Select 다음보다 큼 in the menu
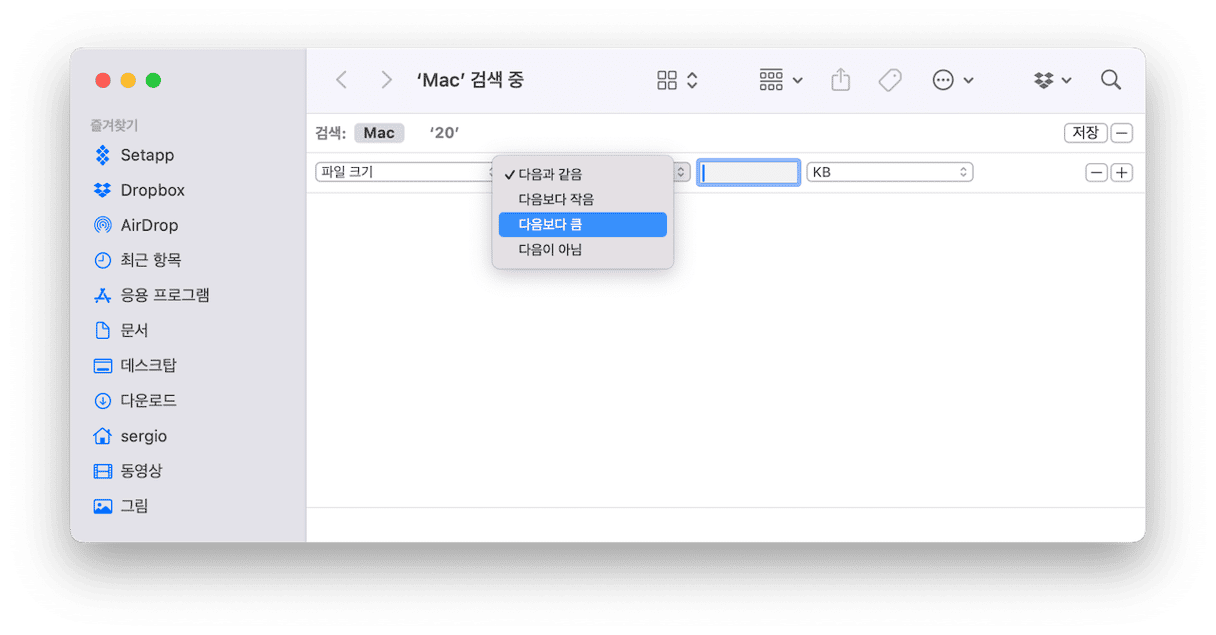This screenshot has width=1216, height=635. [582, 224]
